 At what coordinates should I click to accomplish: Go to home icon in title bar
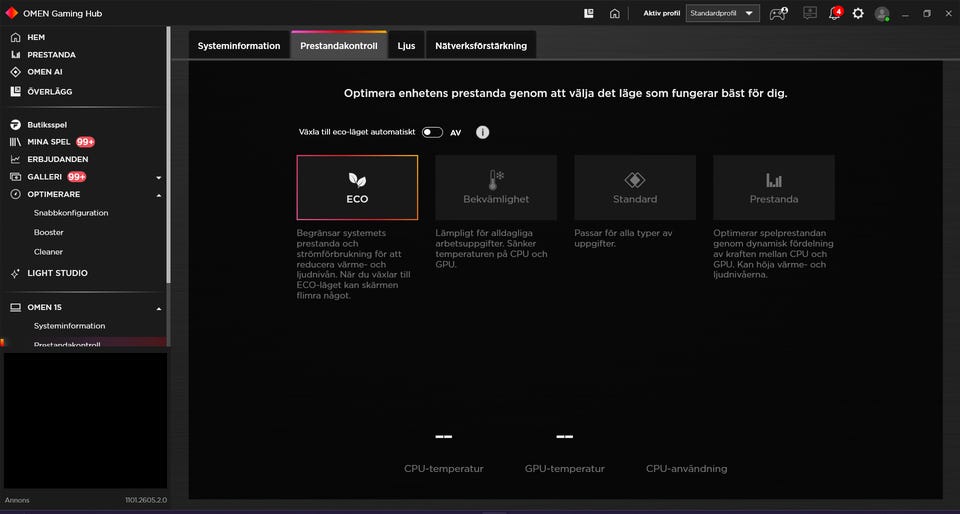615,13
